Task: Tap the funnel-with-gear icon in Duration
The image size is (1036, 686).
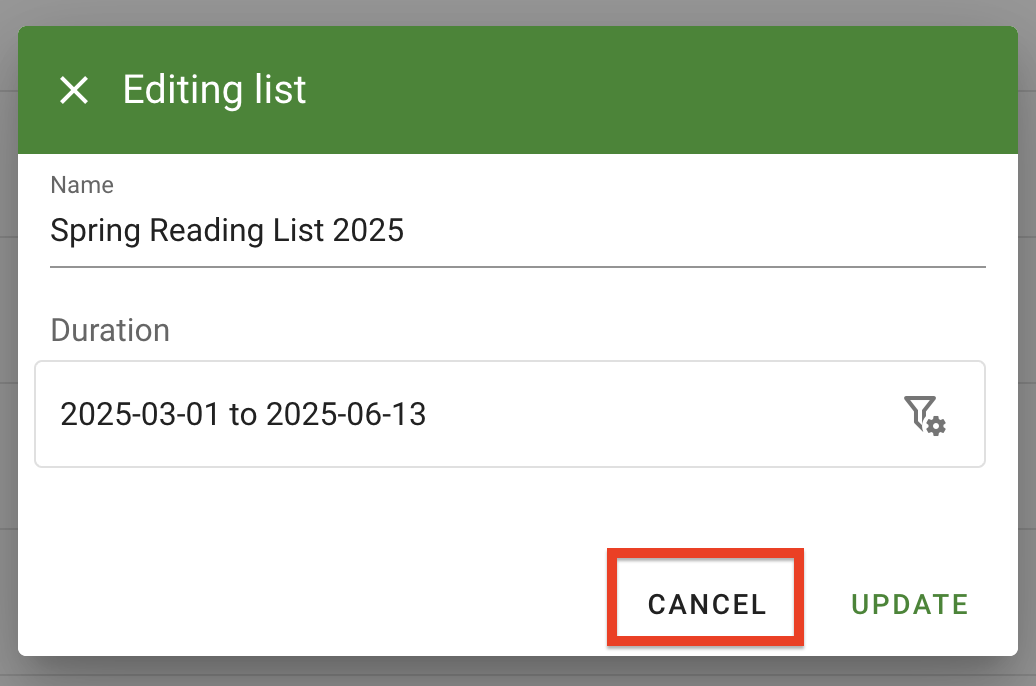Action: pos(925,414)
